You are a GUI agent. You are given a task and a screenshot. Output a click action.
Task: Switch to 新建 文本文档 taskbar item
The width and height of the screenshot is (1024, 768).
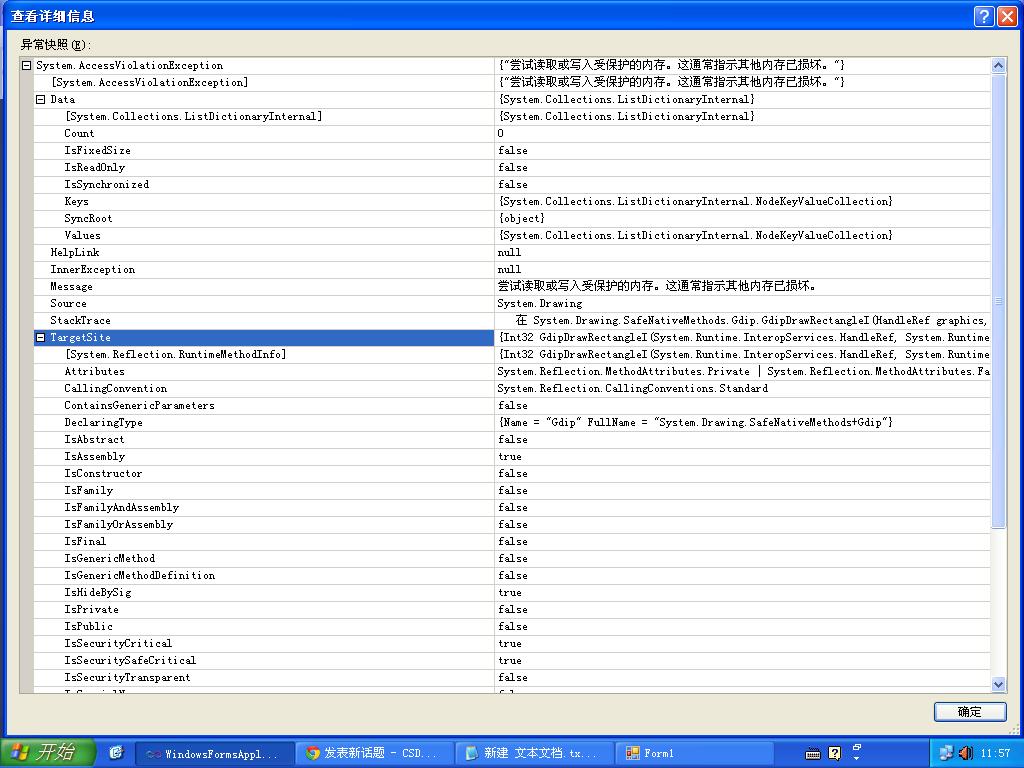coord(535,754)
